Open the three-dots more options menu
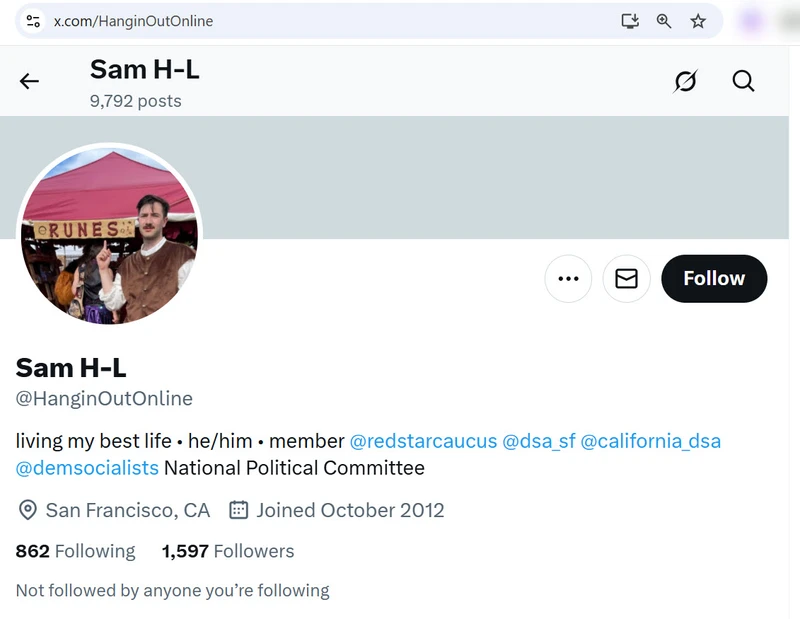 click(568, 278)
